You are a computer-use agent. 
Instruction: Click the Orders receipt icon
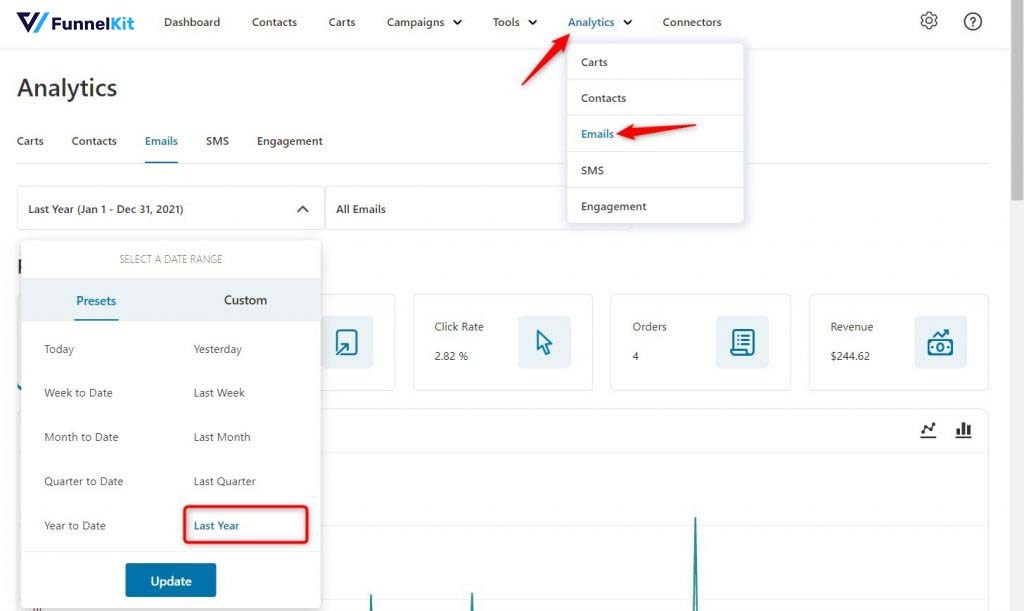tap(742, 342)
